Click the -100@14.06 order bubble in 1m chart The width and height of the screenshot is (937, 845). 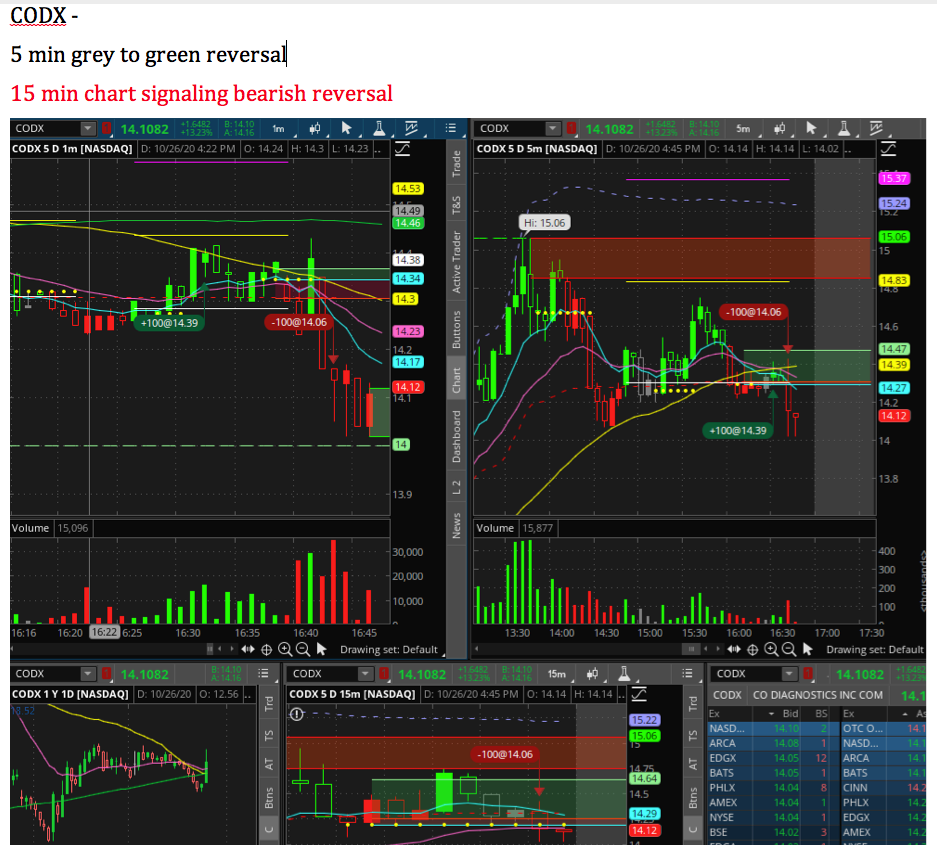(x=299, y=323)
